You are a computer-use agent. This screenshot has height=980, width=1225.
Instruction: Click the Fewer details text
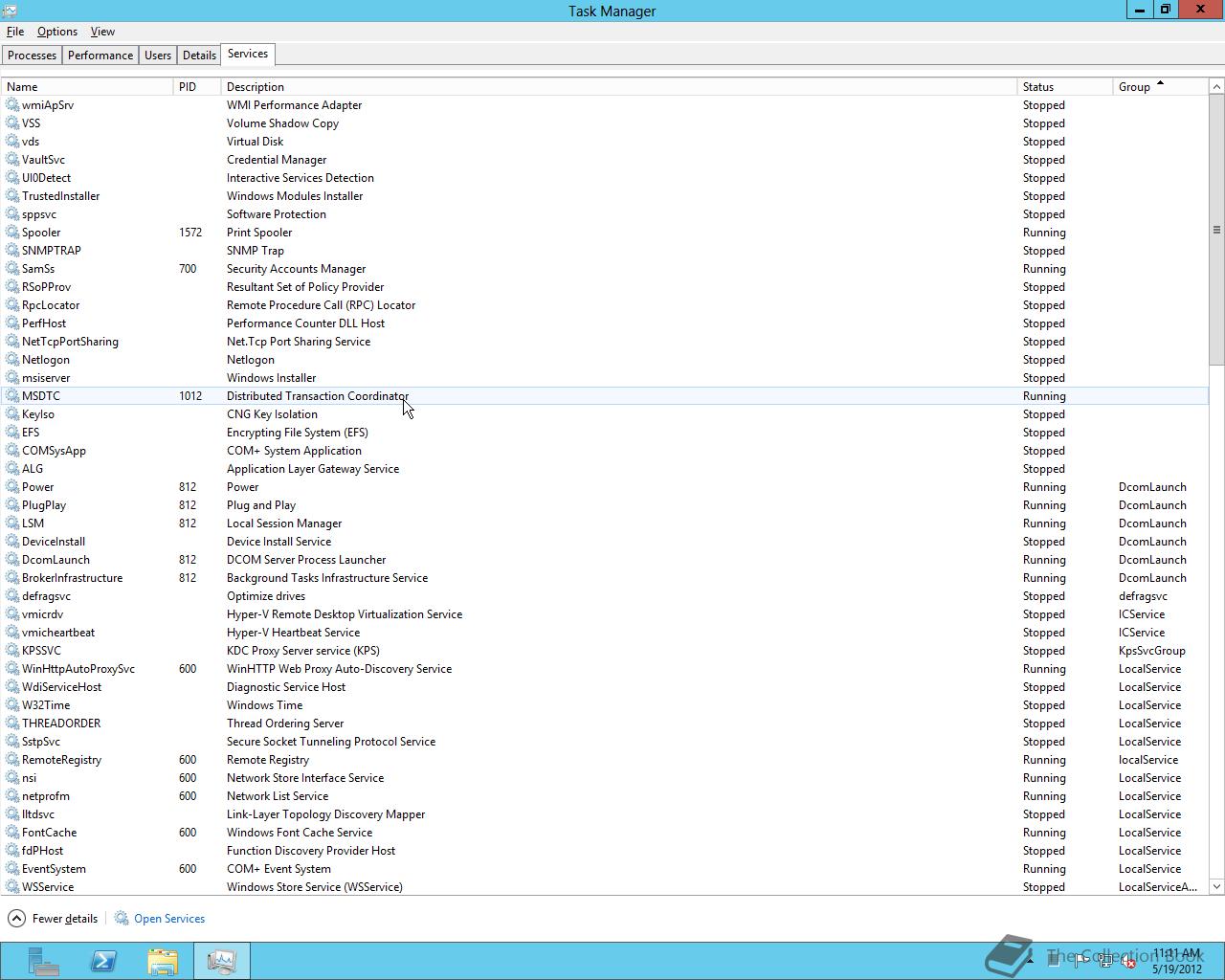[65, 919]
